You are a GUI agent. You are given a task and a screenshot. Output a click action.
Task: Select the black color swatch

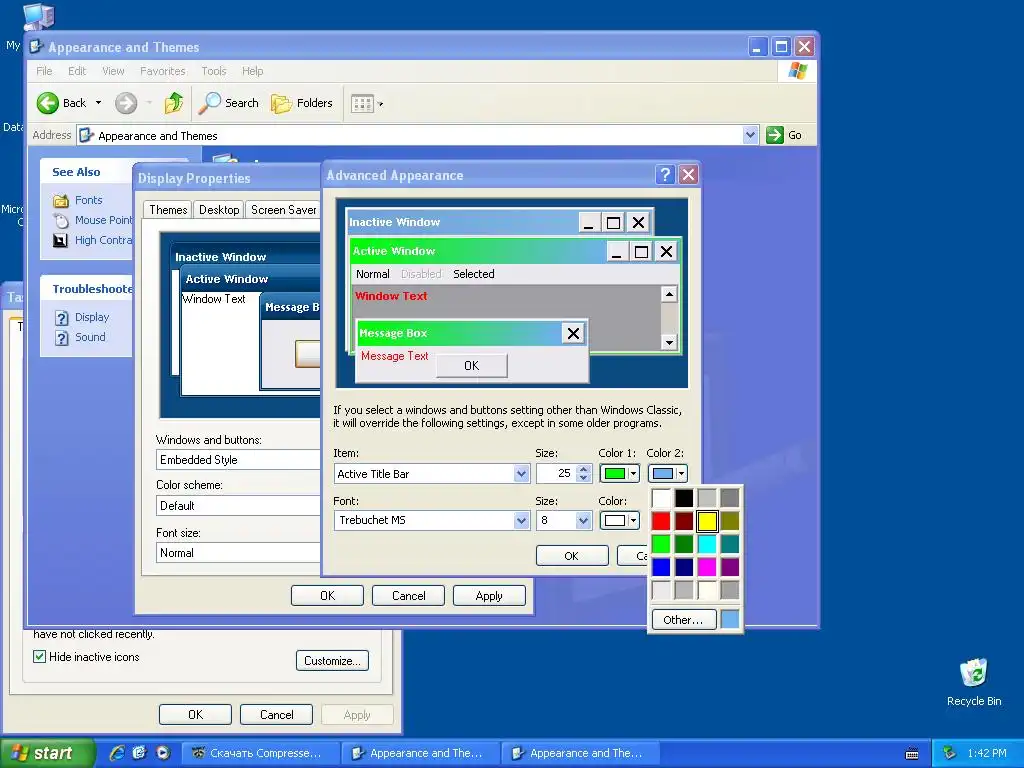click(x=684, y=498)
